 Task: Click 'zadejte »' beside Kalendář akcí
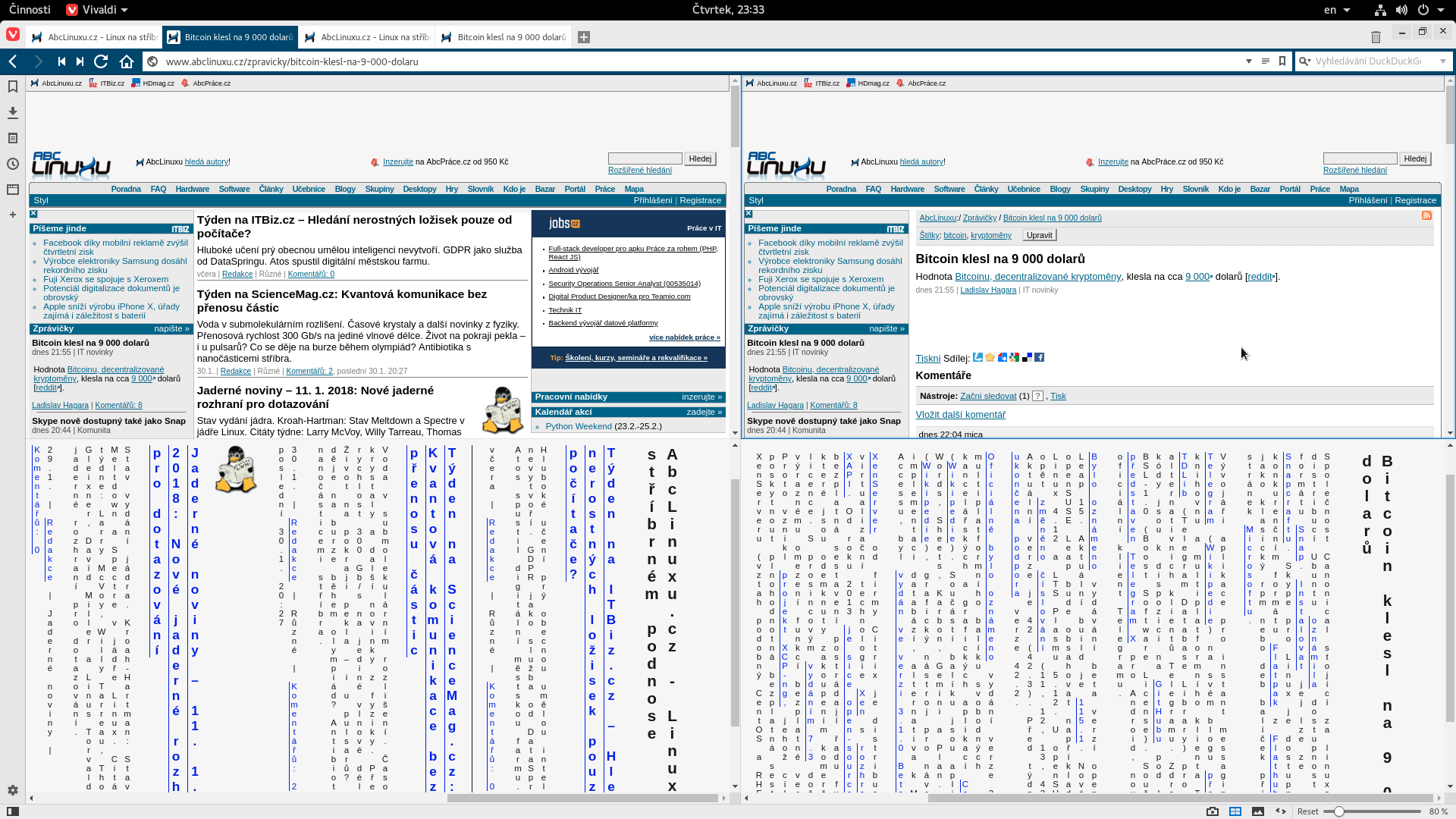pyautogui.click(x=704, y=412)
